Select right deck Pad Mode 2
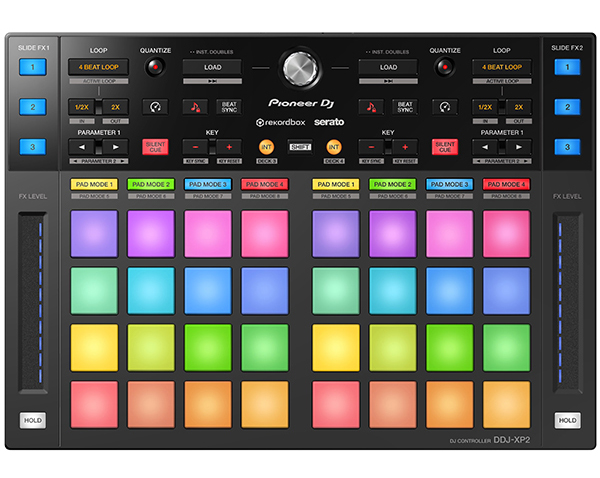Screen dimensions: 600x478 point(393,184)
